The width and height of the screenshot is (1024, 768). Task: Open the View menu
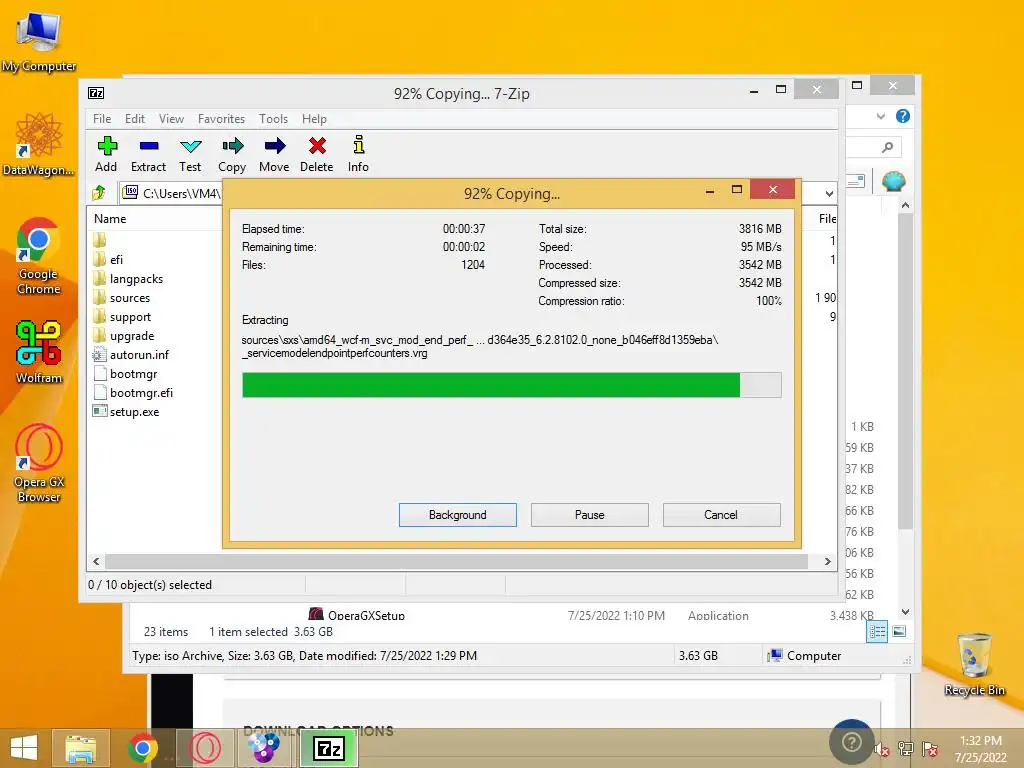click(x=171, y=119)
